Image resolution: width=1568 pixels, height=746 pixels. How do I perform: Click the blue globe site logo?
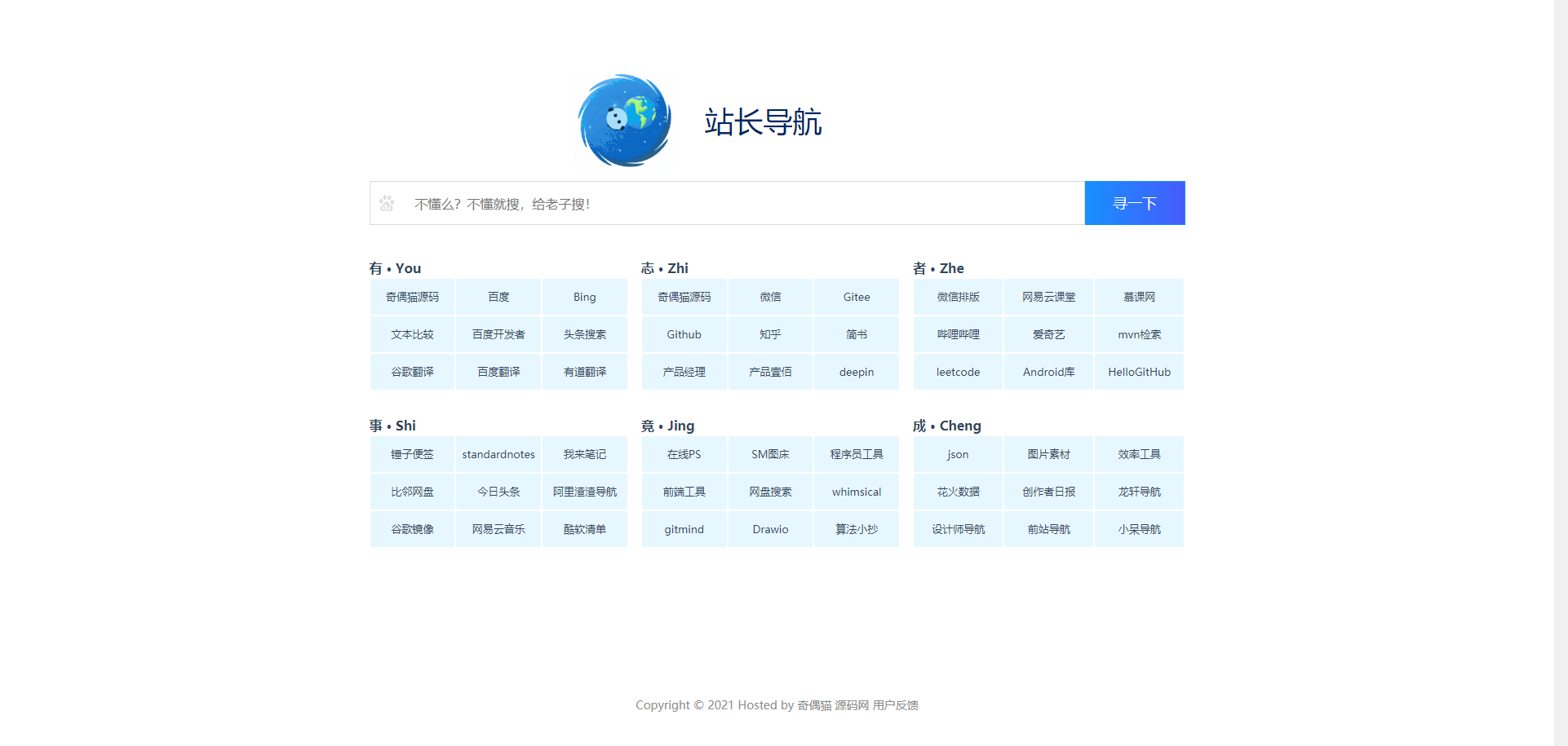(x=625, y=121)
